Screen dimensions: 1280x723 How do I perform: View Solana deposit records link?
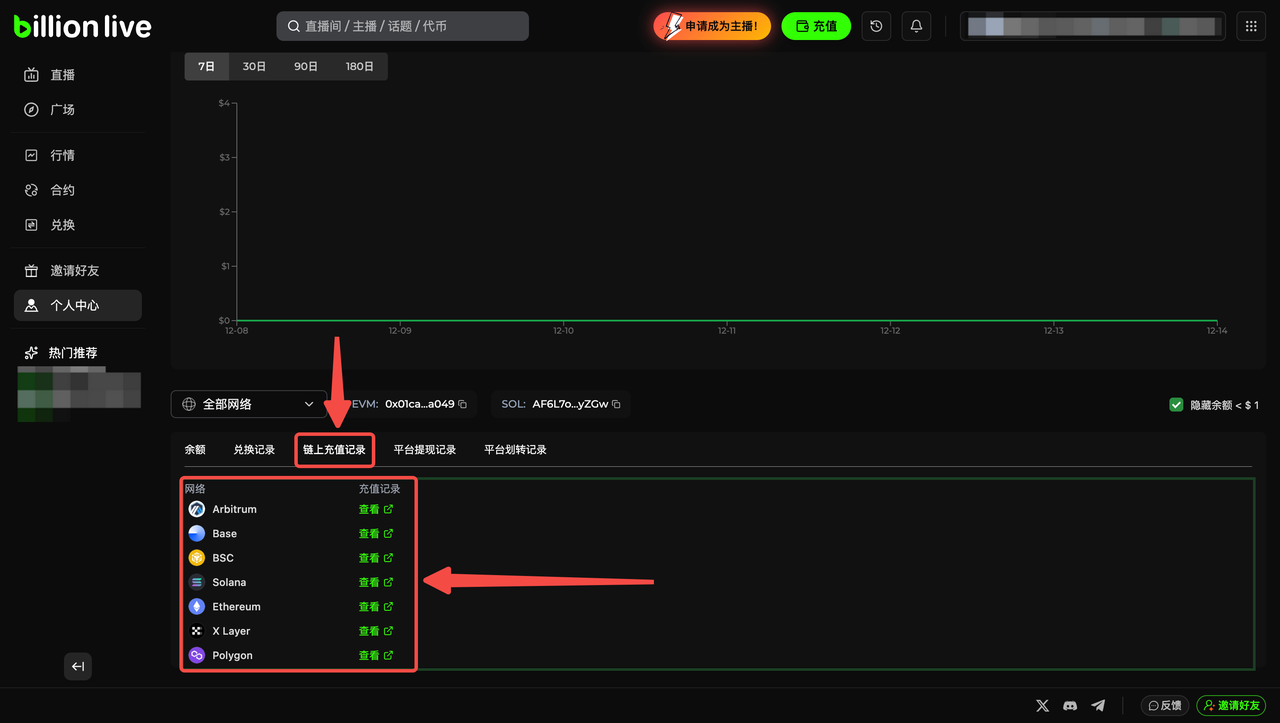376,583
